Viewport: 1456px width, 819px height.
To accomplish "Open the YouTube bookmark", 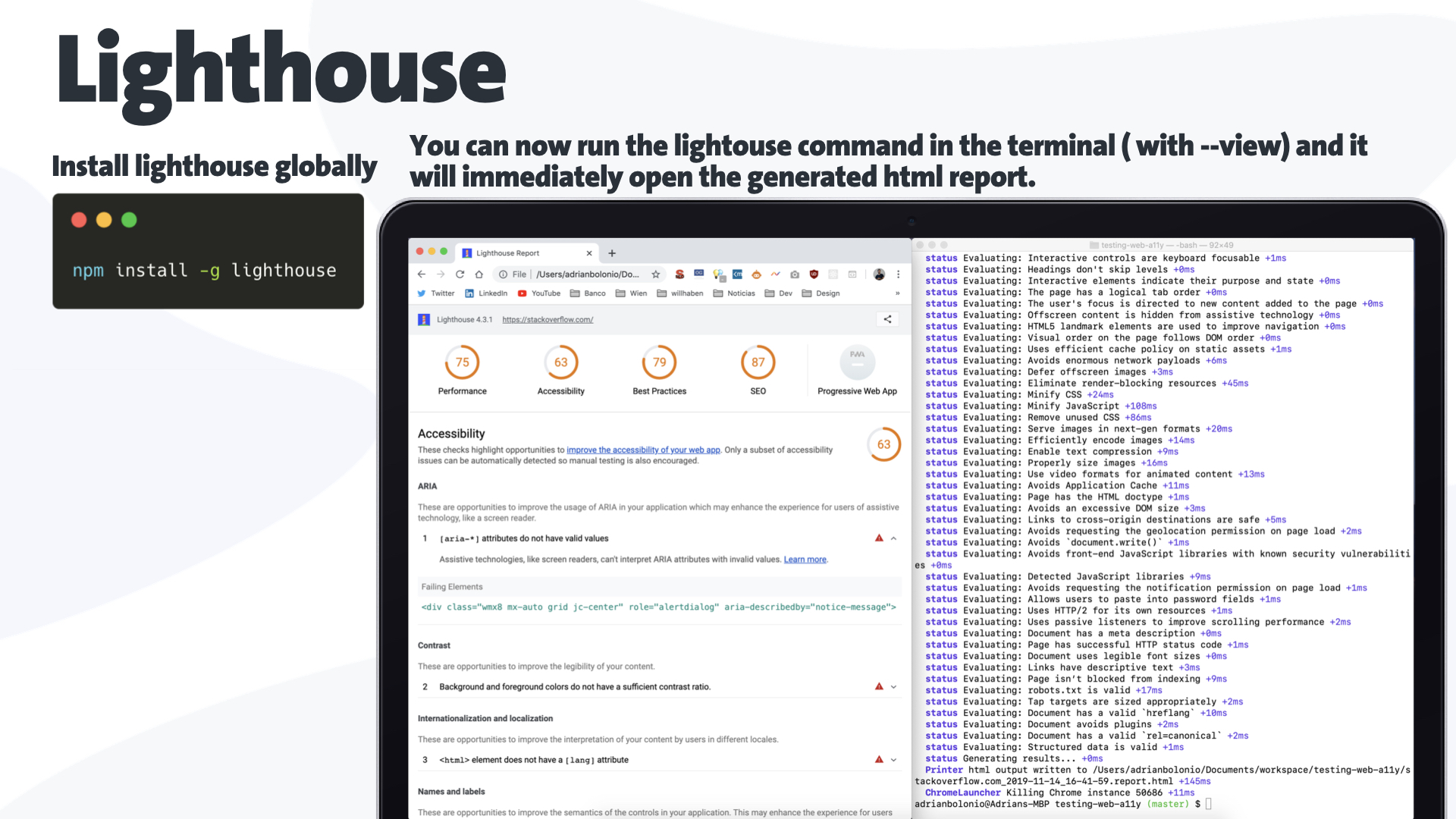I will [539, 293].
